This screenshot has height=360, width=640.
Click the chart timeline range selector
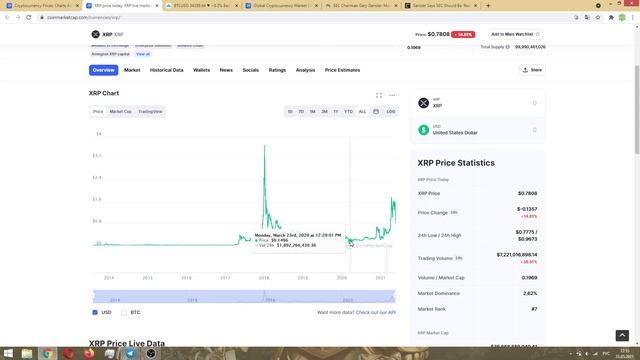(x=244, y=296)
